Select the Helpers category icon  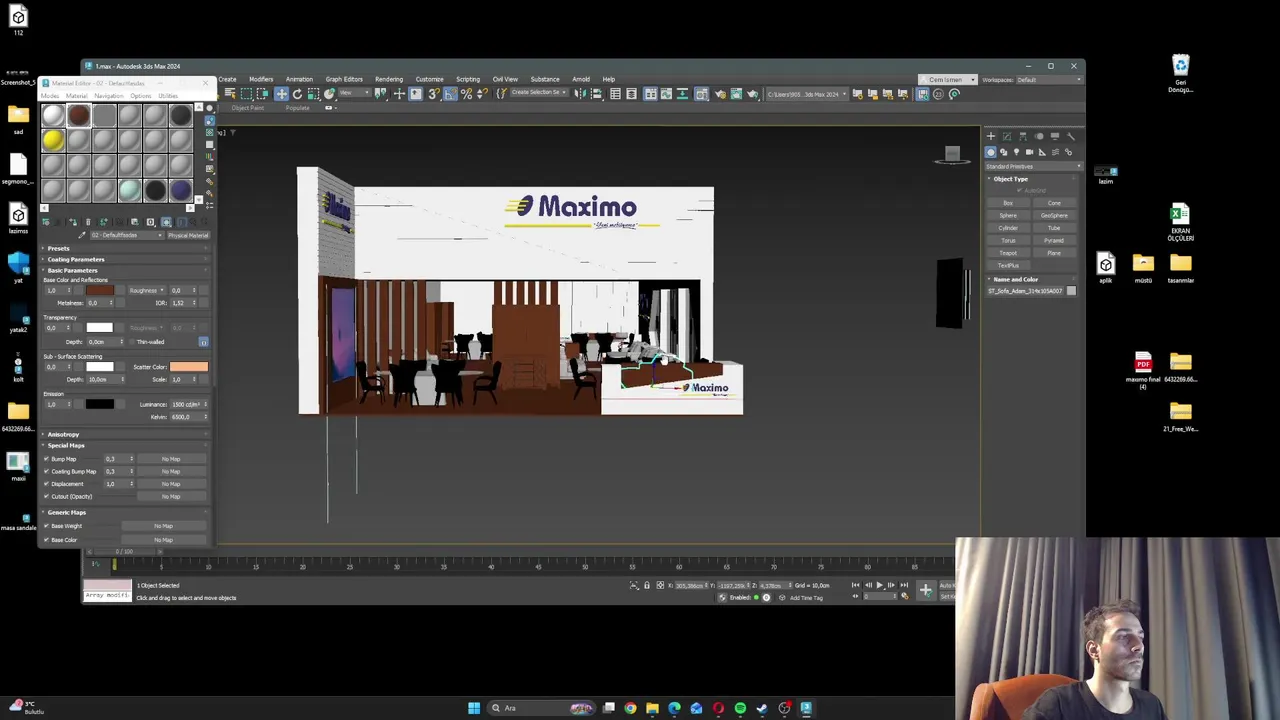click(1042, 152)
